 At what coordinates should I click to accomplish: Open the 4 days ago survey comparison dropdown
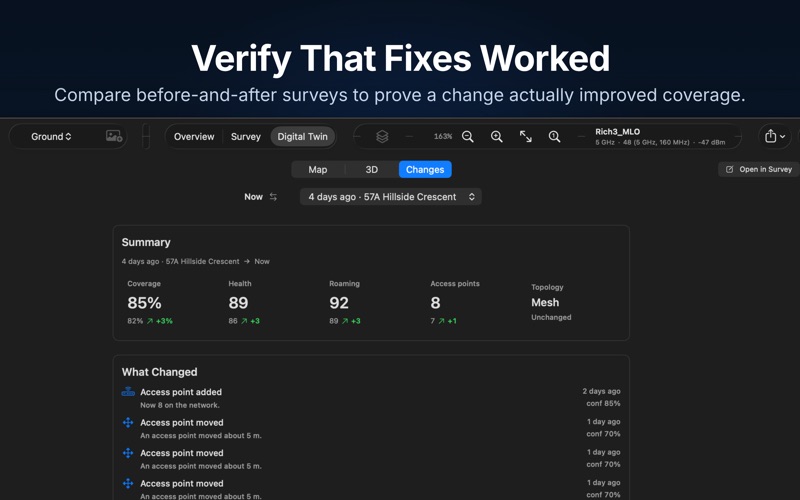(x=391, y=197)
